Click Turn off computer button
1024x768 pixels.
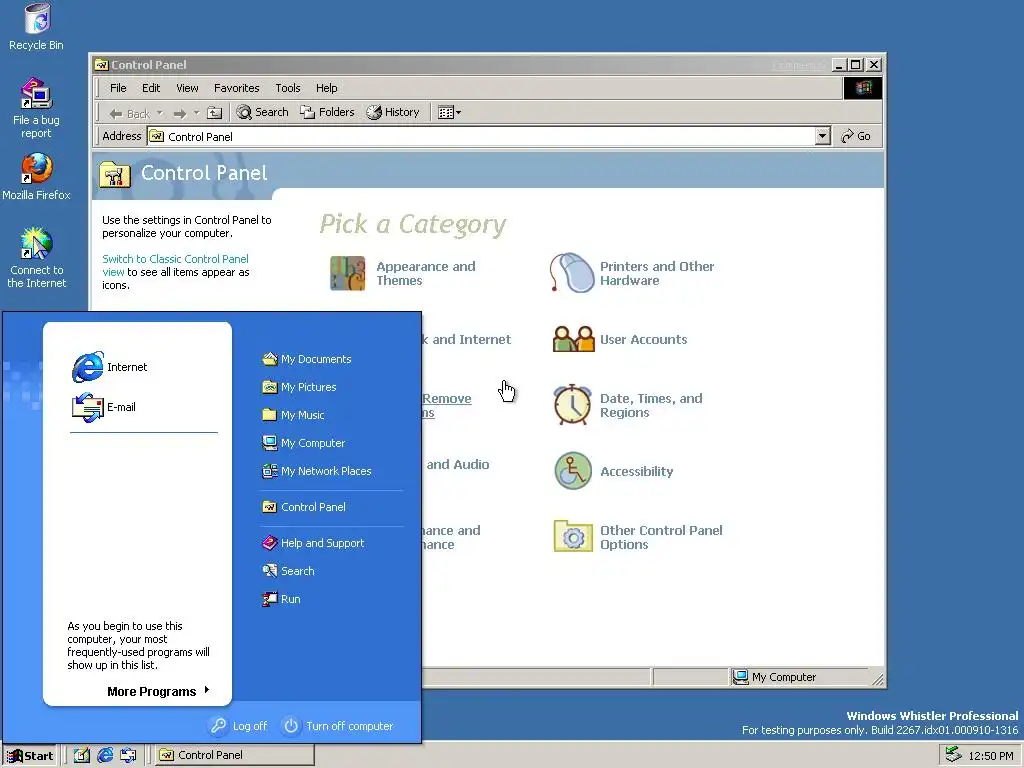[338, 726]
